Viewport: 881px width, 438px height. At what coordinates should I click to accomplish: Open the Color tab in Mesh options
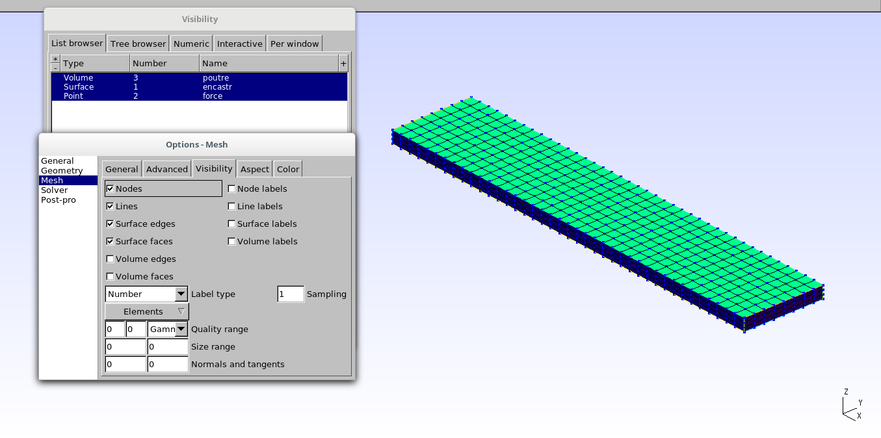pyautogui.click(x=288, y=169)
